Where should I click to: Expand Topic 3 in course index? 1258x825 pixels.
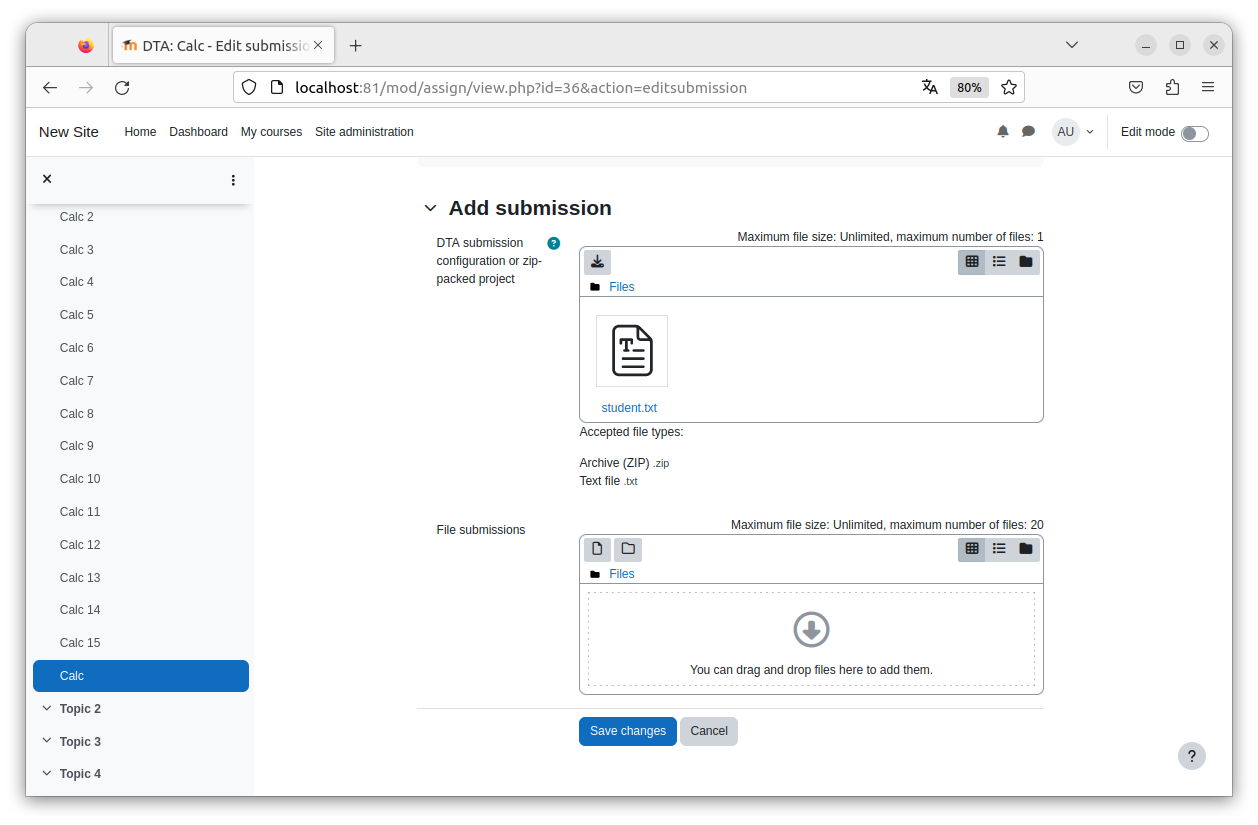click(x=47, y=742)
